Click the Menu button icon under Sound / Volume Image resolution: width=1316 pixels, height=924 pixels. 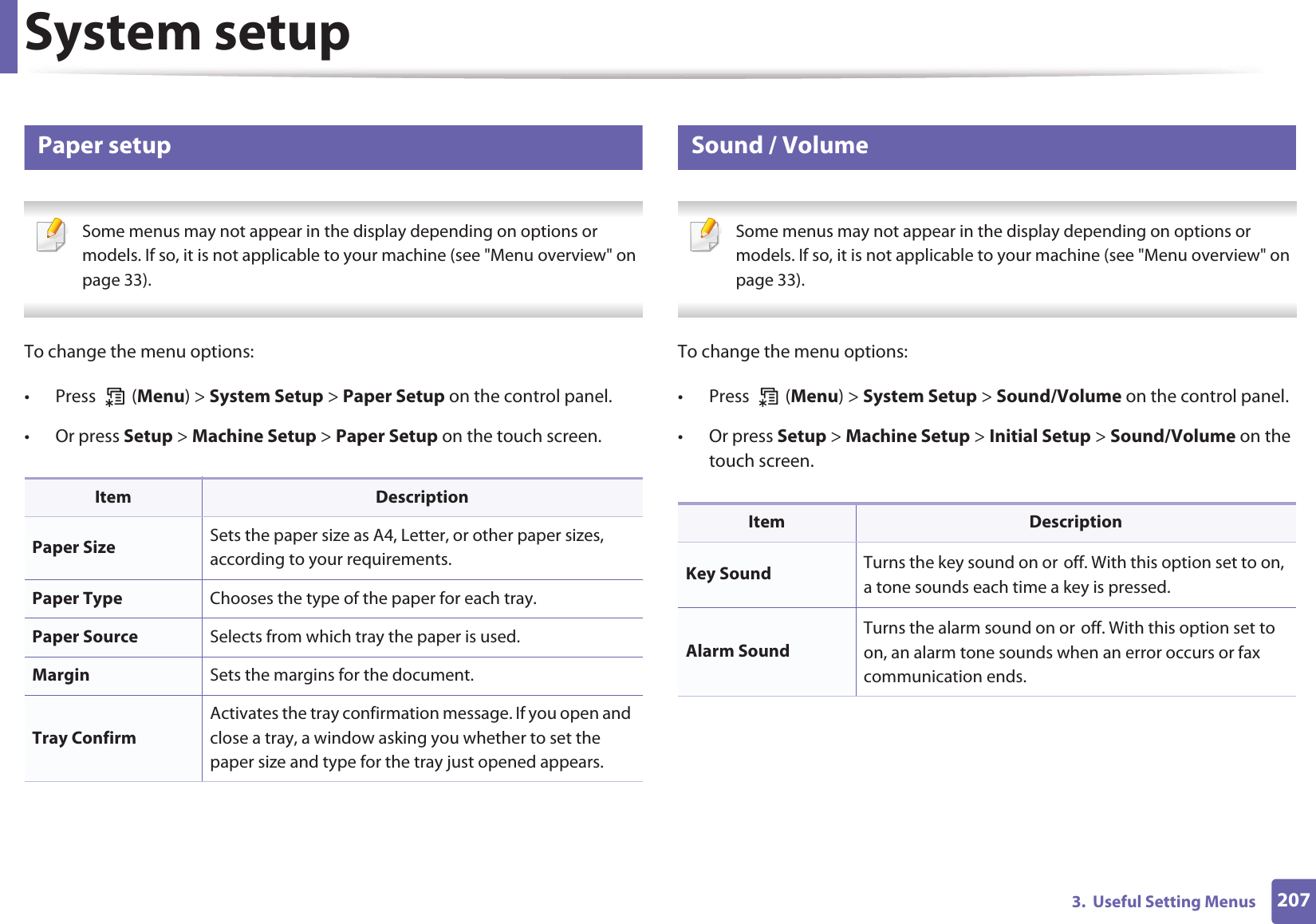pos(768,397)
